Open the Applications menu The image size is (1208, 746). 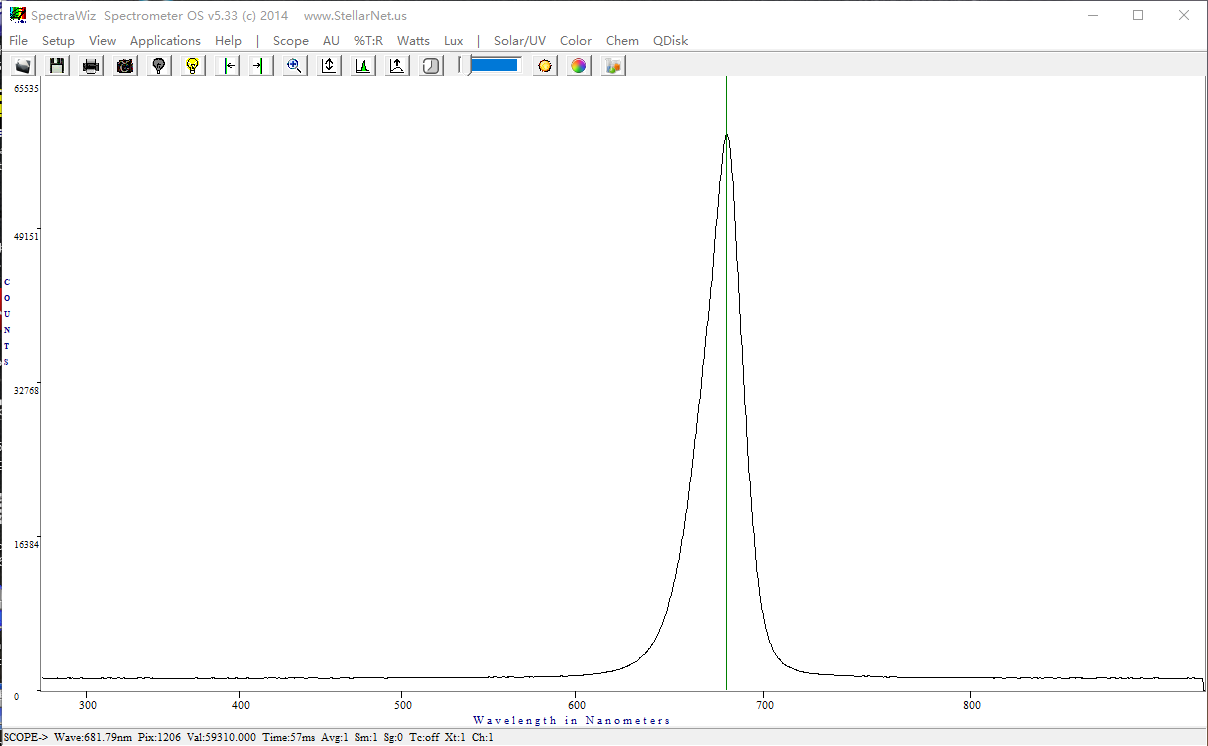(x=165, y=41)
